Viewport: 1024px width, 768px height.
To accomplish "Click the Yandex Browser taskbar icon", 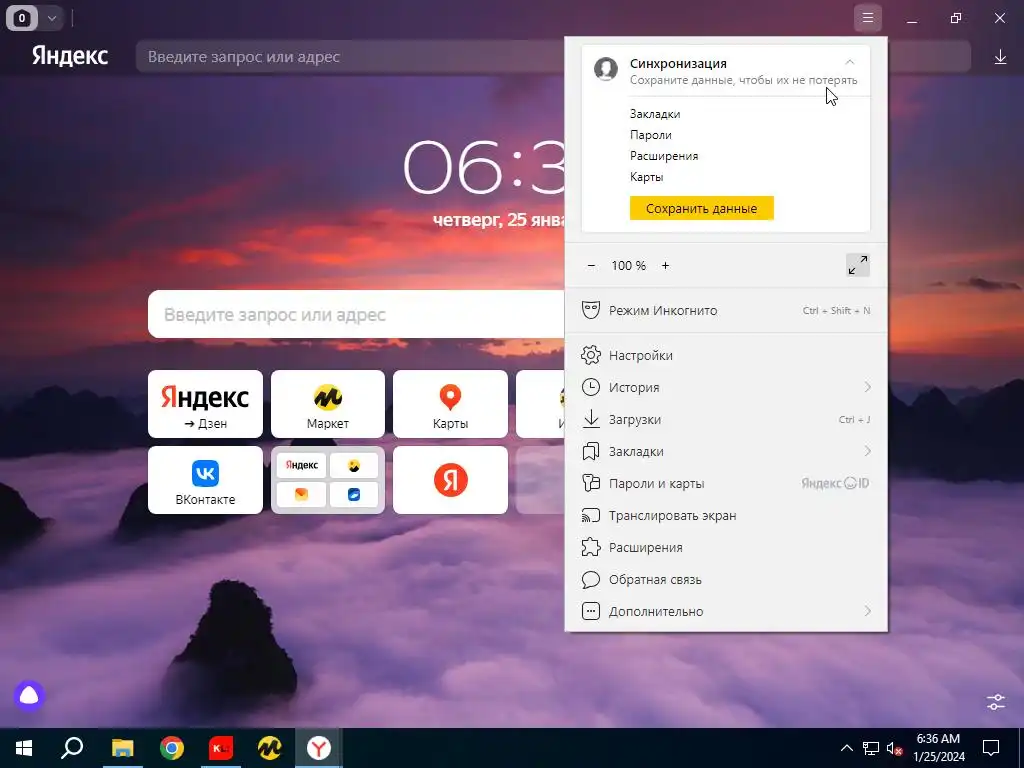I will pos(319,748).
